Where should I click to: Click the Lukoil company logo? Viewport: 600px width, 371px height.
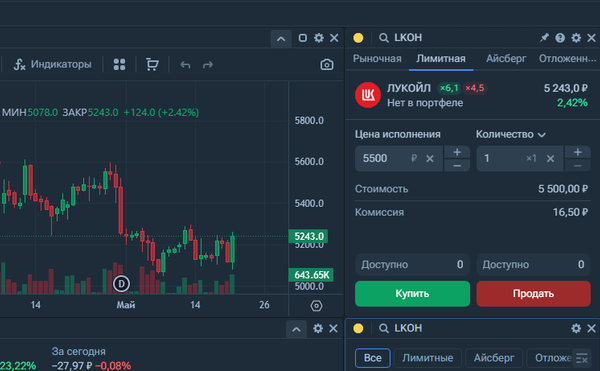tap(368, 95)
